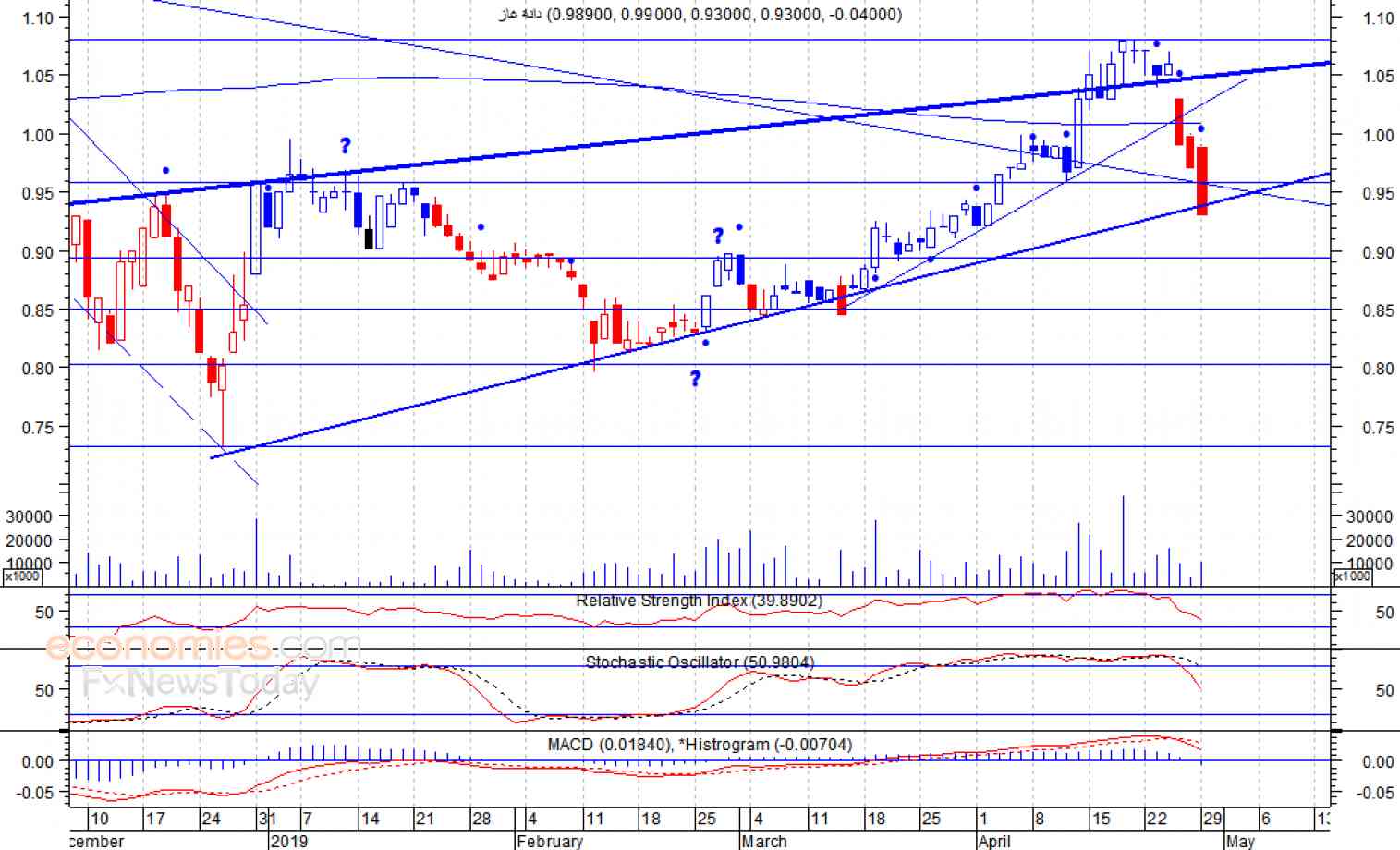Image resolution: width=1400 pixels, height=850 pixels.
Task: Click the 'x1000' volume multiplier on the right axis
Action: point(1351,577)
